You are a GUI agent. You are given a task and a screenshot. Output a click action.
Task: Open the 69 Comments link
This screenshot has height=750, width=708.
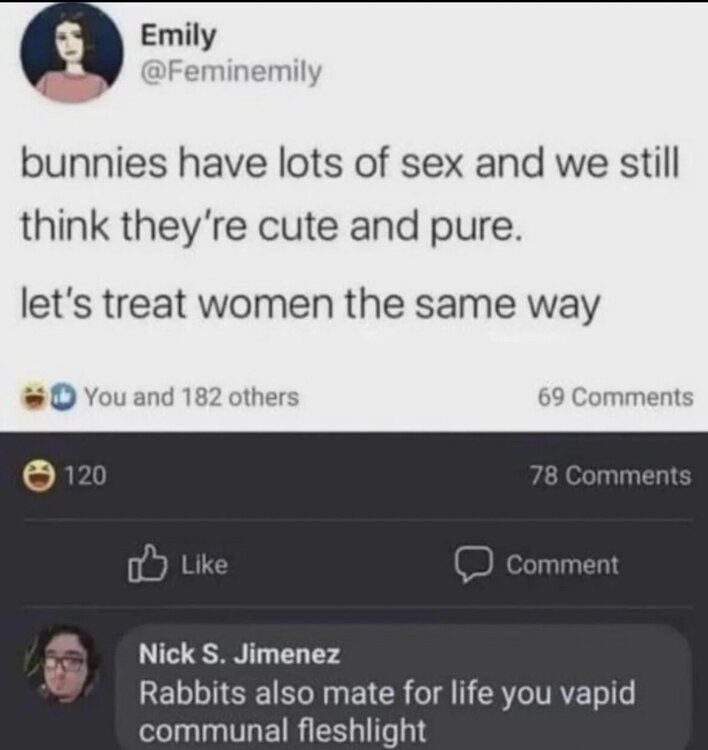click(x=615, y=397)
